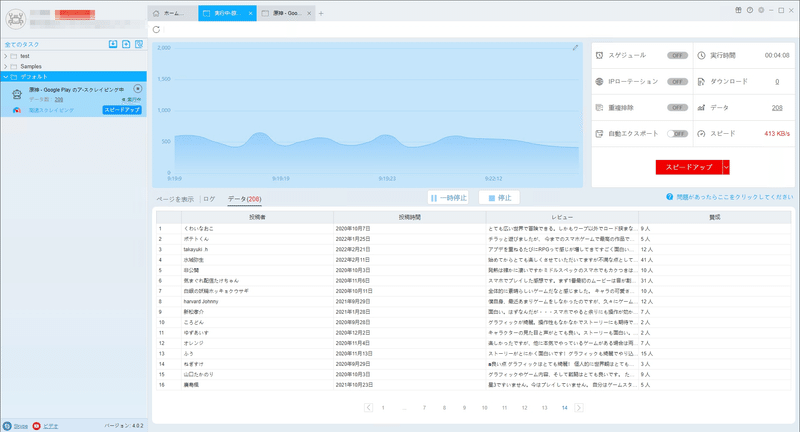Open help with the question mark title icon
800x432 pixels.
point(749,10)
